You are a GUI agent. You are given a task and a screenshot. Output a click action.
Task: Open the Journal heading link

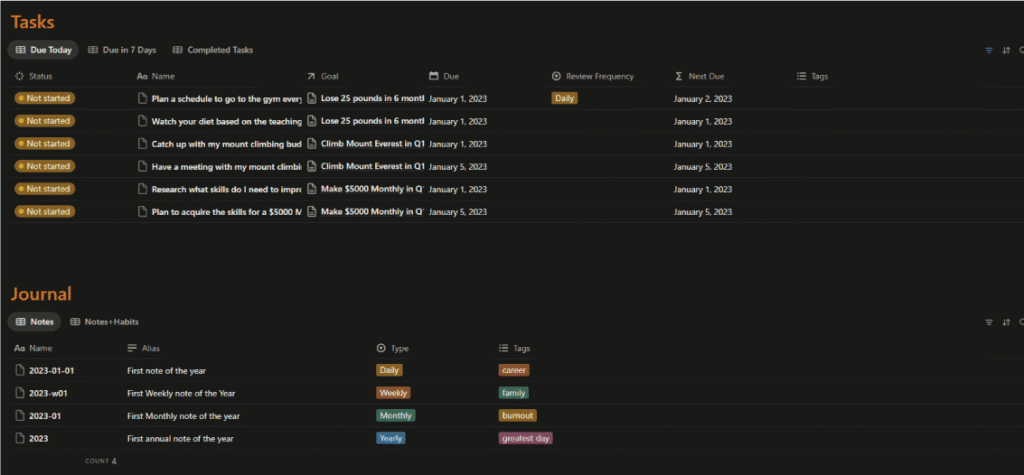point(41,294)
